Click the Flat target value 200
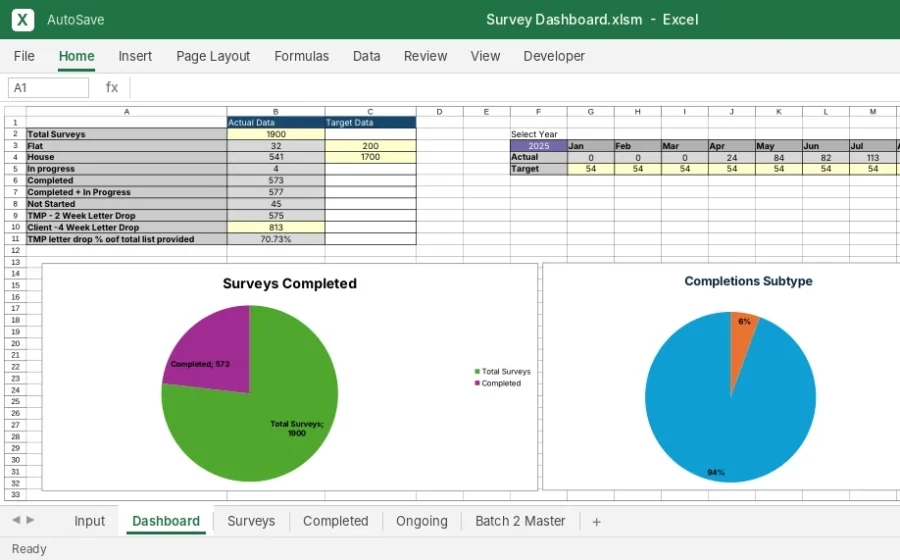Viewport: 900px width, 560px height. tap(370, 146)
